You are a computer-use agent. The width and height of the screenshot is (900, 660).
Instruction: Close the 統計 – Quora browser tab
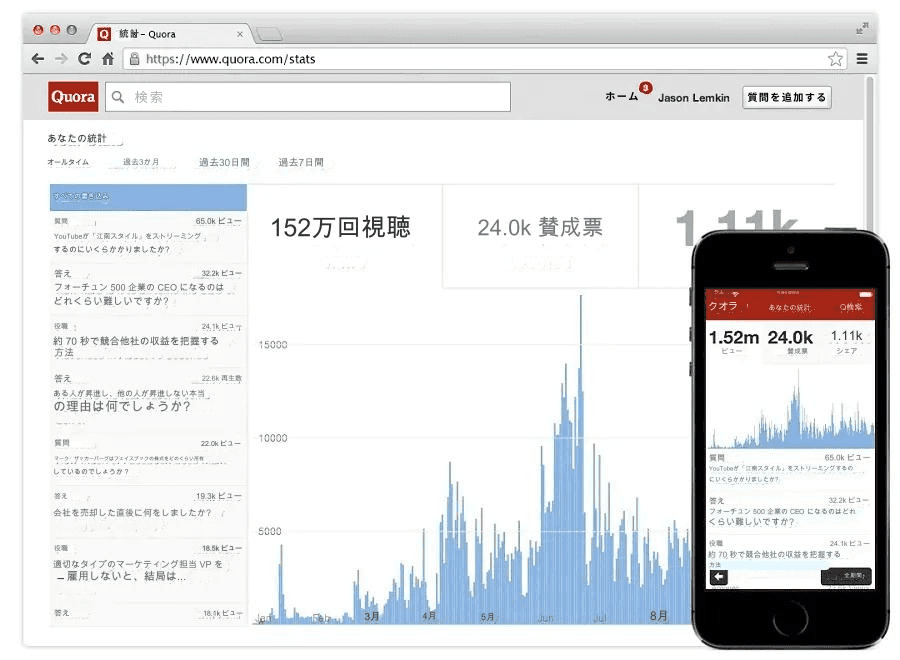coord(240,34)
